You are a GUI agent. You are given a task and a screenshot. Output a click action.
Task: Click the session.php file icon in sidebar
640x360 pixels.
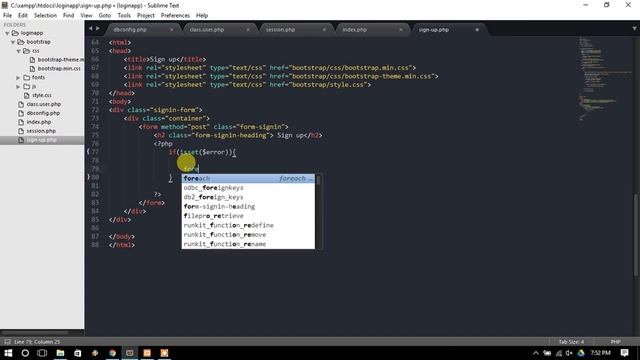tap(21, 131)
